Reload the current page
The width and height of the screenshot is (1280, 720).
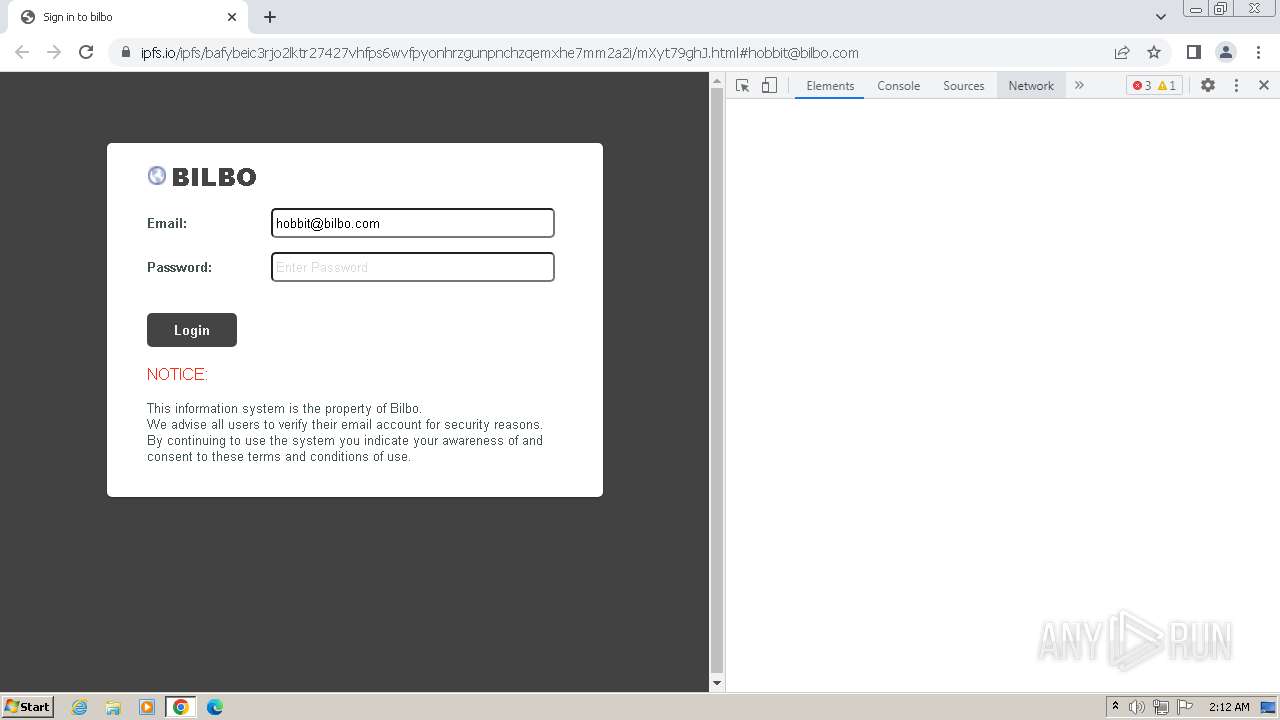pos(86,52)
